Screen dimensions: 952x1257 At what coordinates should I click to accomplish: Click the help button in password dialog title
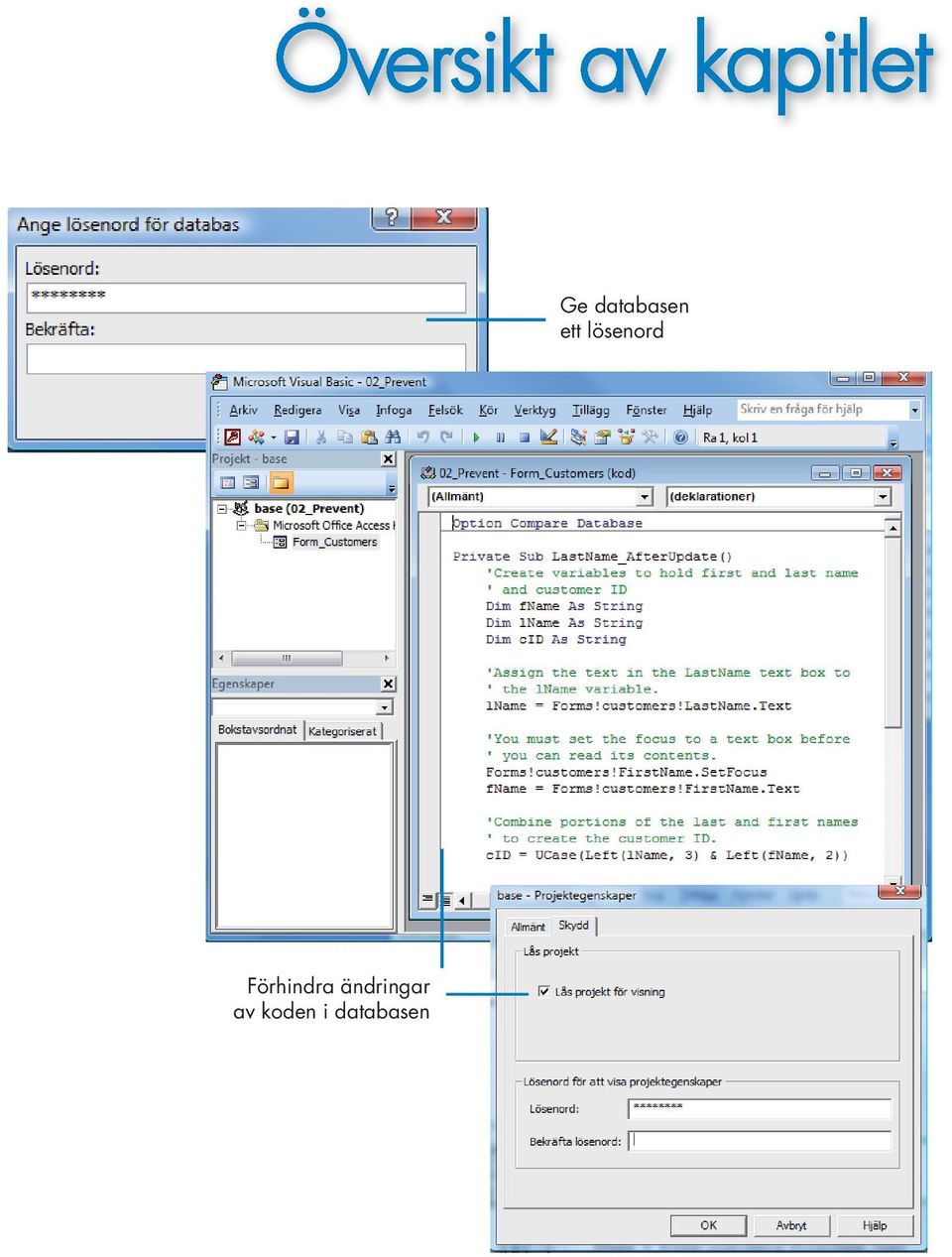point(392,217)
